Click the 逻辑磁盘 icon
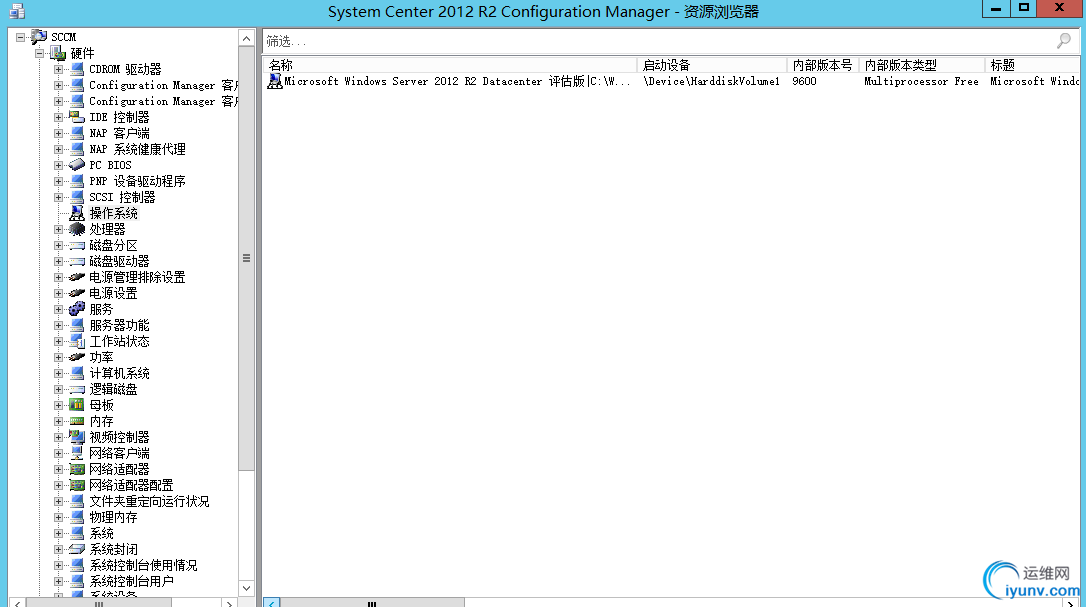This screenshot has width=1086, height=607. point(77,389)
